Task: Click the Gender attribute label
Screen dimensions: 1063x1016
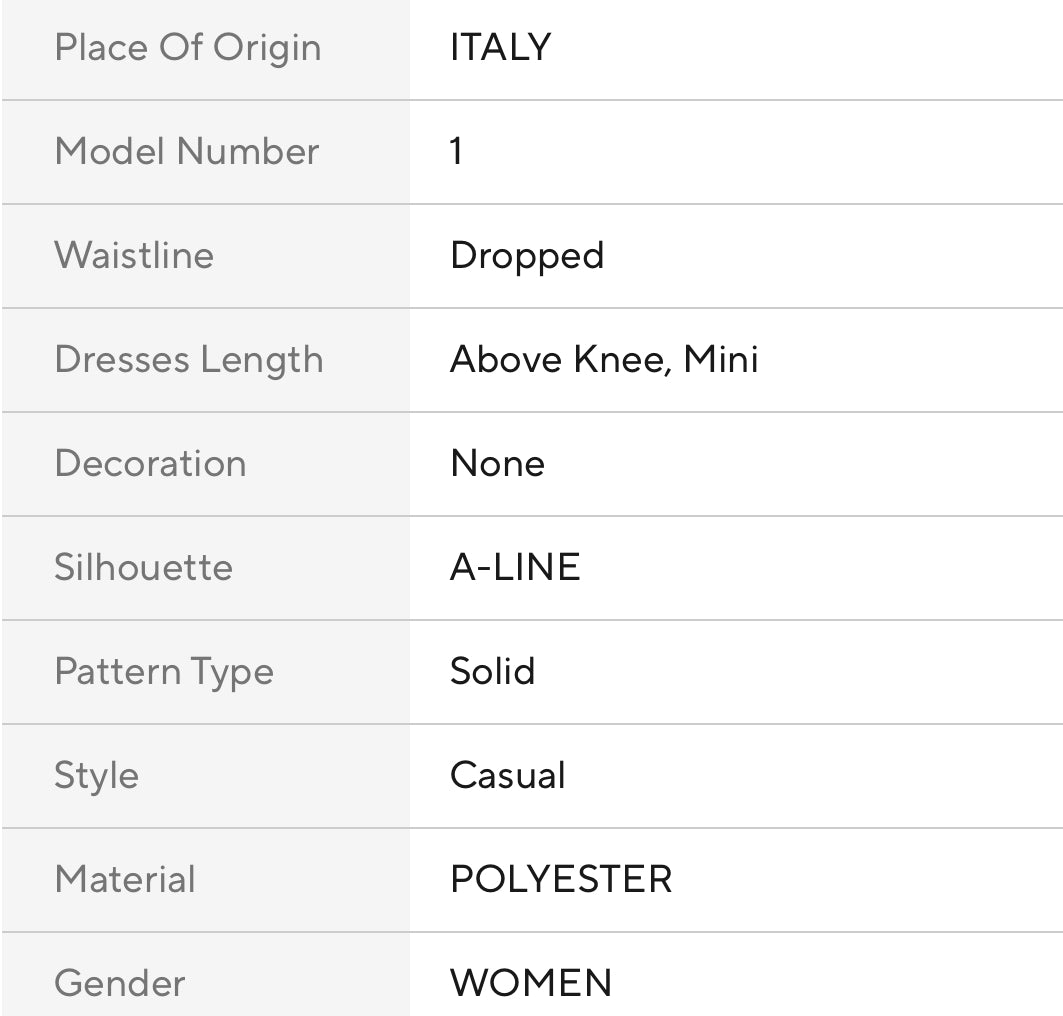Action: coord(120,983)
